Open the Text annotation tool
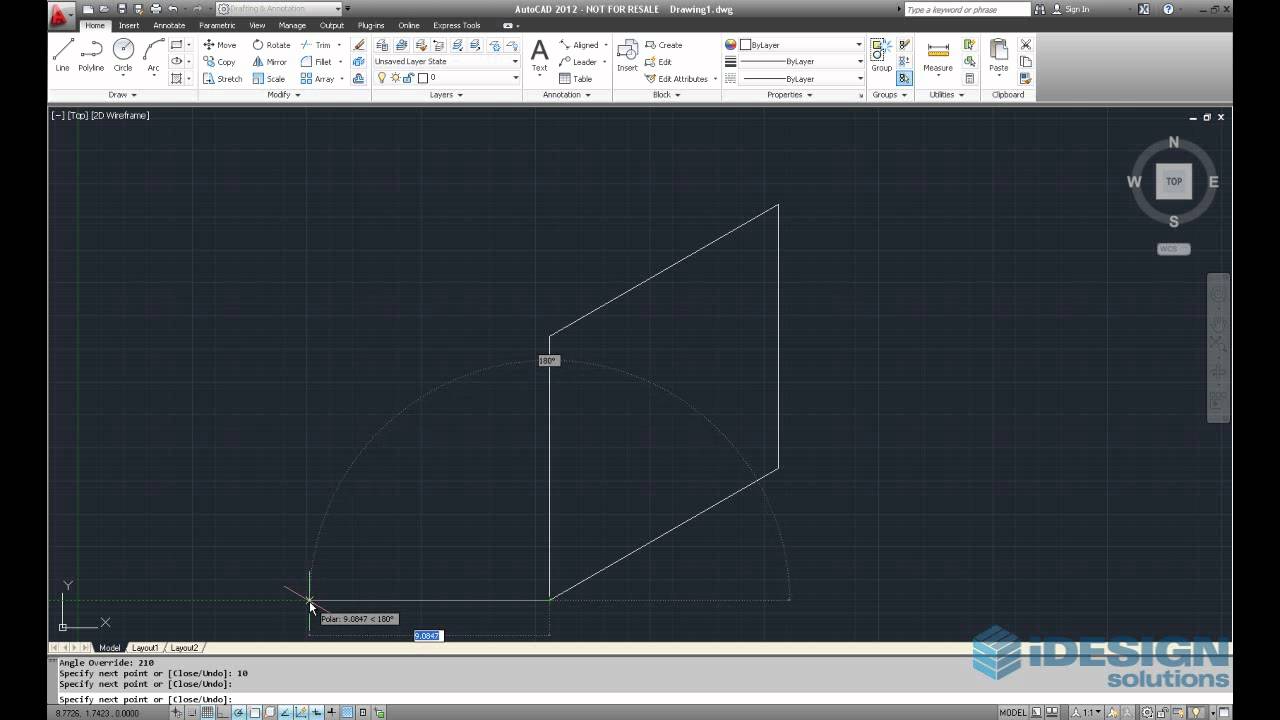The width and height of the screenshot is (1280, 720). 539,57
